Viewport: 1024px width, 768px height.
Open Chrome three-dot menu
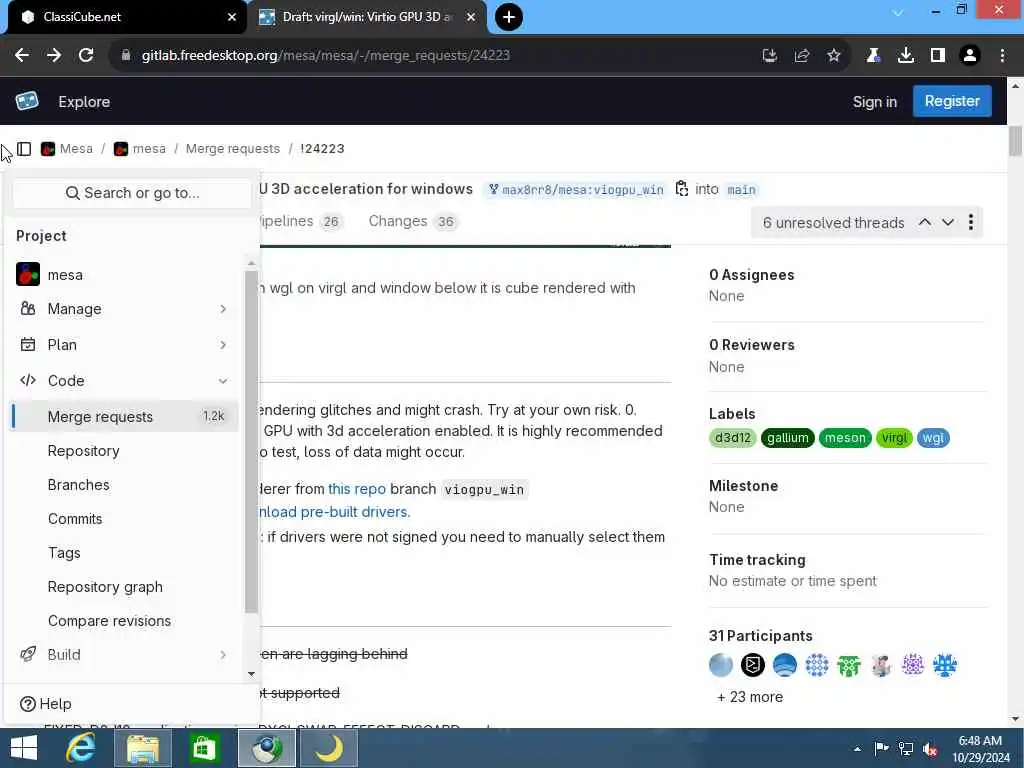(x=1002, y=56)
